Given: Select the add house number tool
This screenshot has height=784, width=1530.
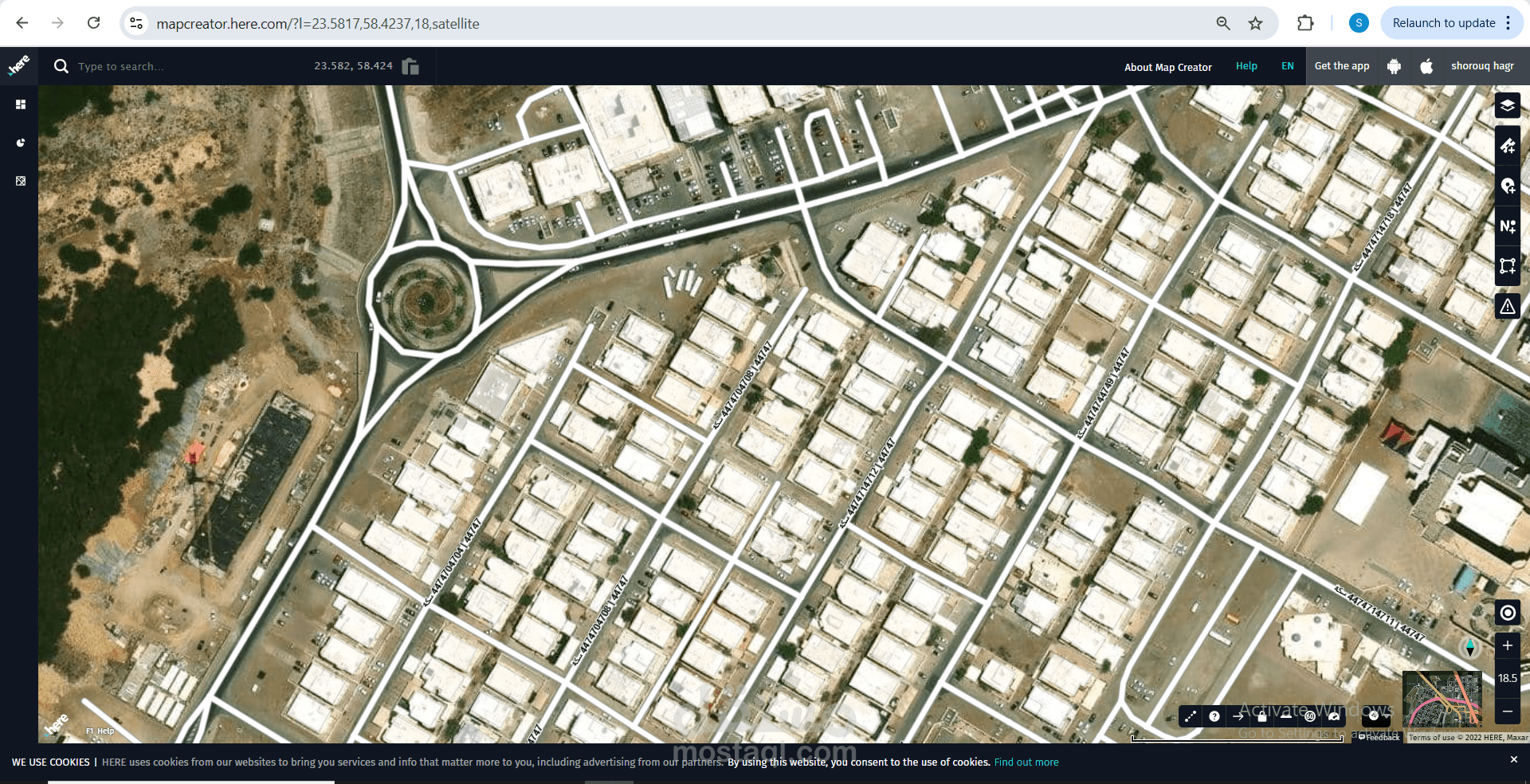Looking at the screenshot, I should pos(1507,226).
